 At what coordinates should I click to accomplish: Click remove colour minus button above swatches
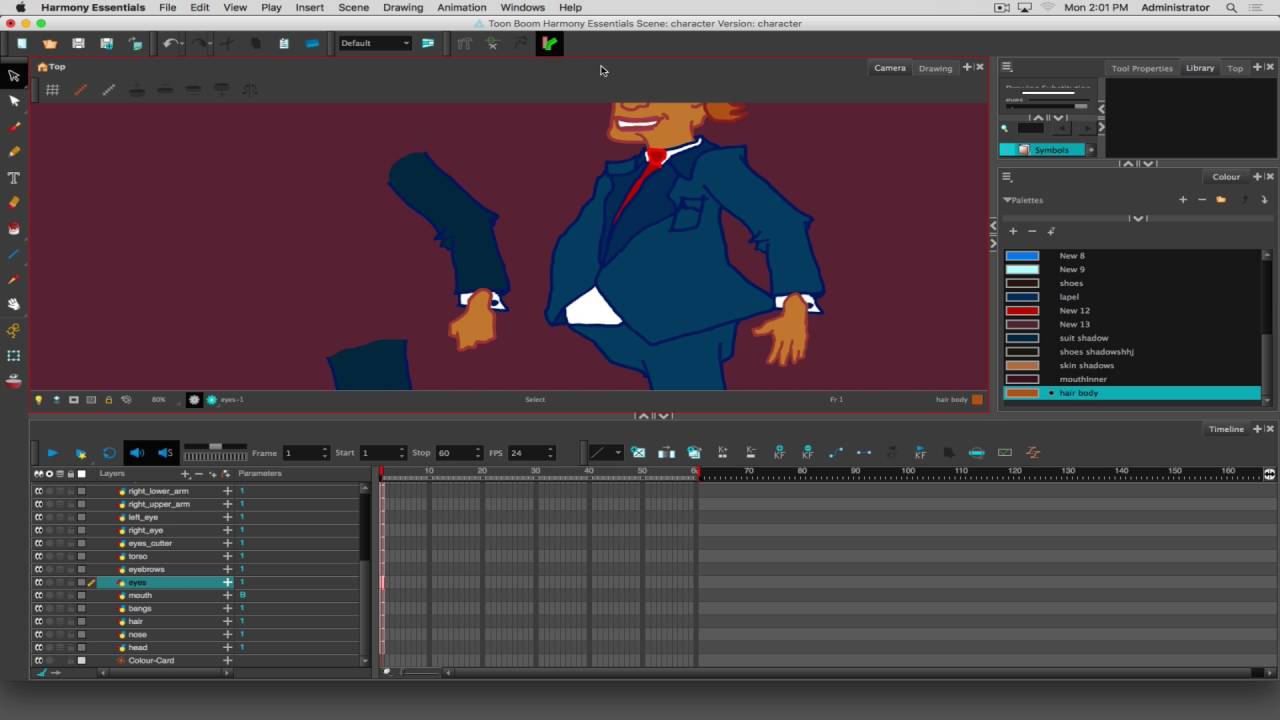tap(1032, 232)
